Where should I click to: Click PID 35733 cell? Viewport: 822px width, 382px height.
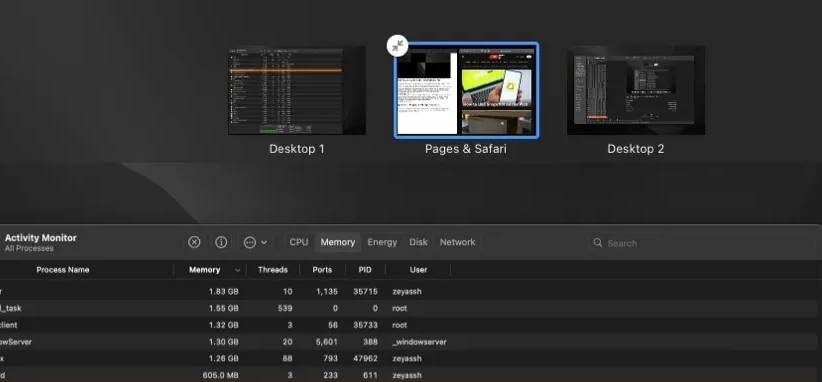[x=365, y=325]
